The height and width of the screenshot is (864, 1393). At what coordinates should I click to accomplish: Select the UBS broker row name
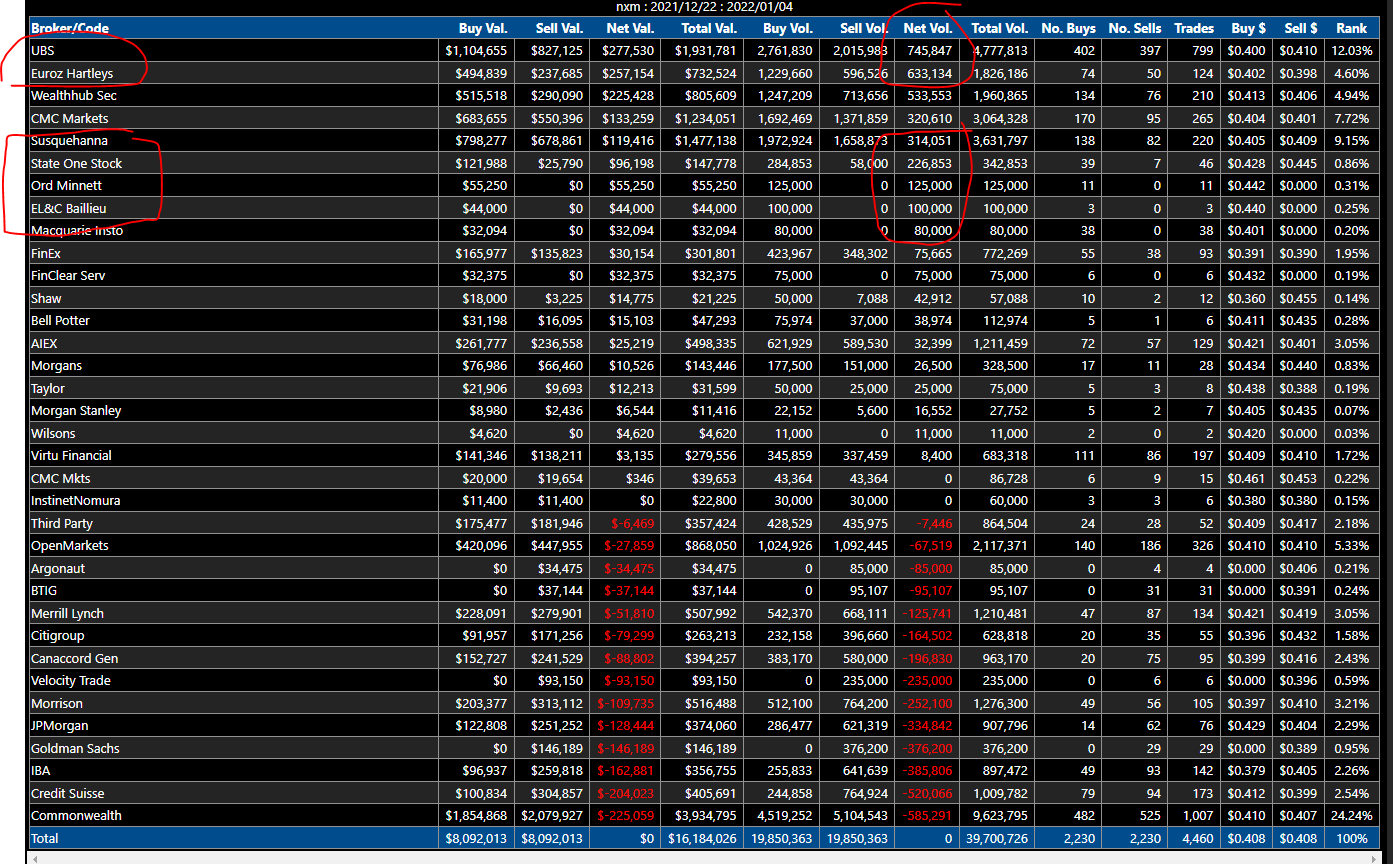[x=43, y=50]
